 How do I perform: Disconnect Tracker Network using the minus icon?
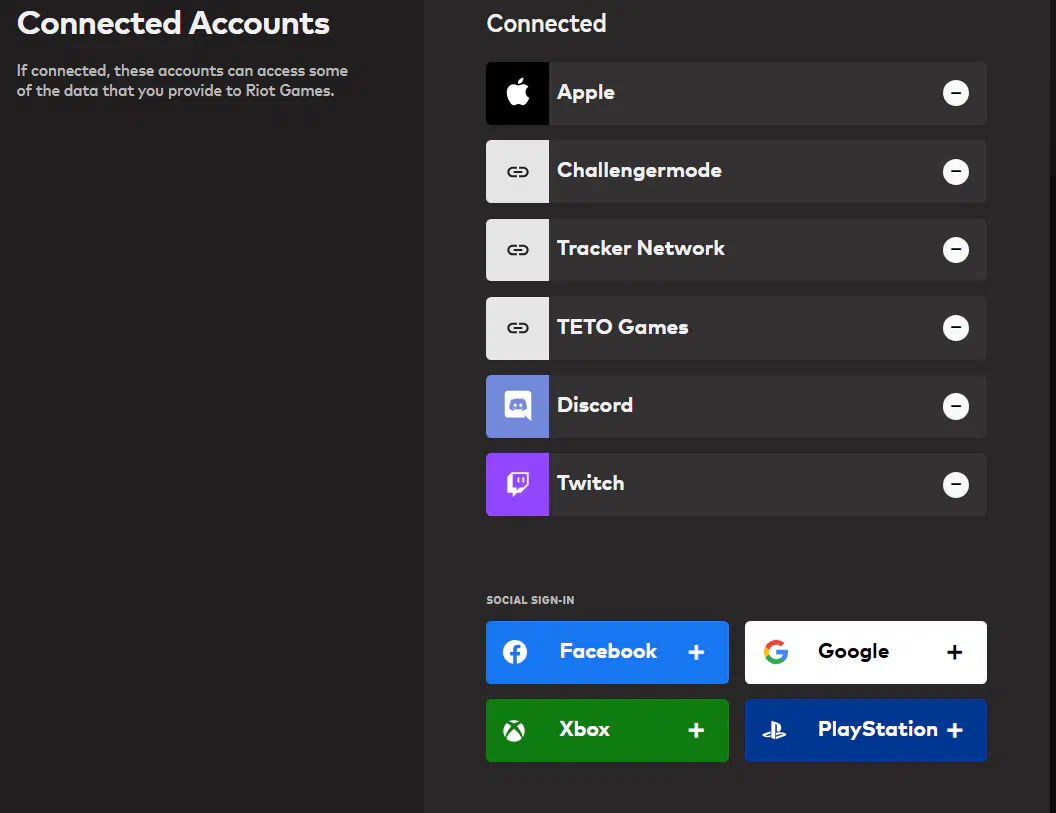tap(956, 250)
